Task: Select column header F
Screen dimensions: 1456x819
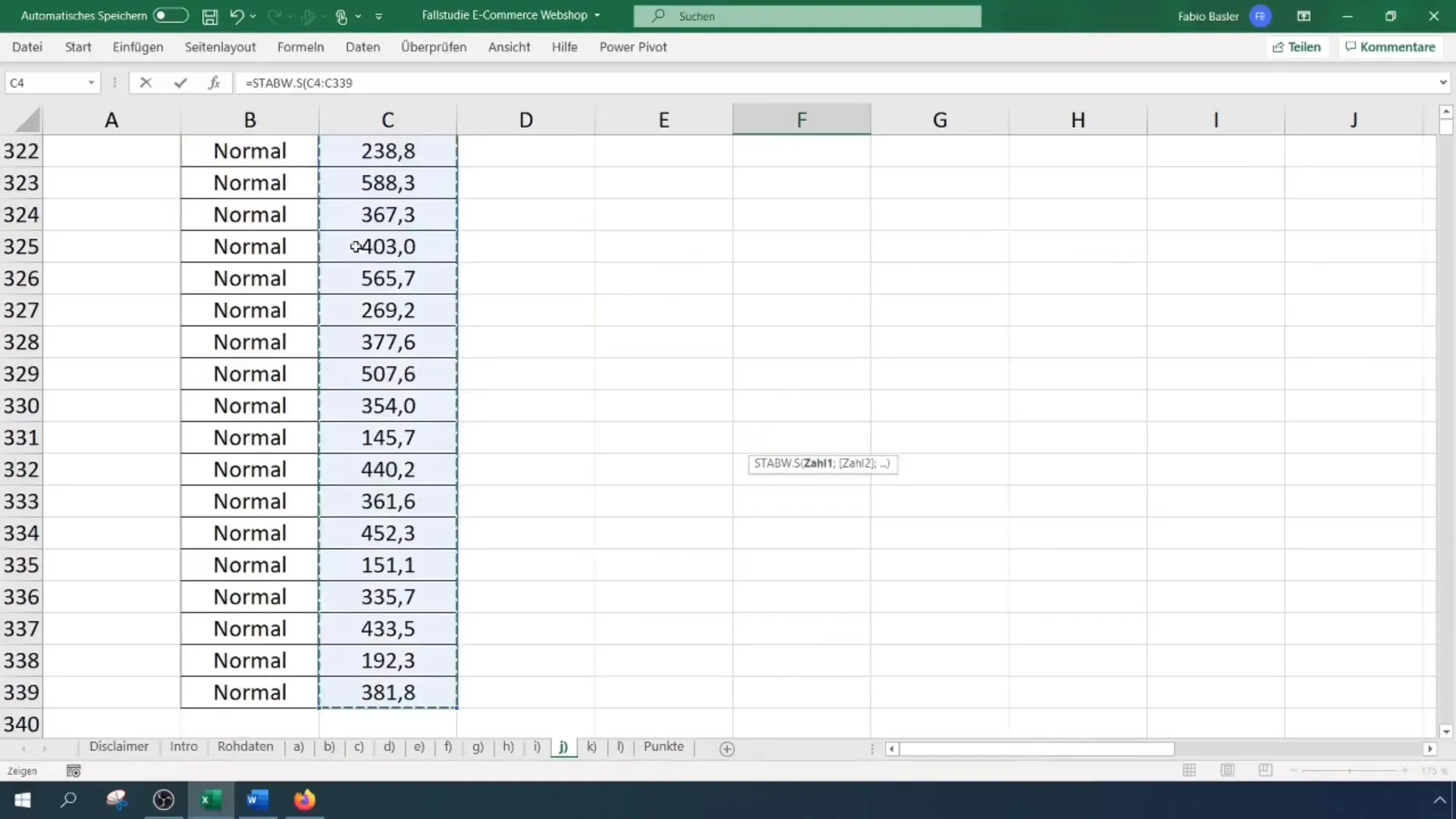Action: coord(802,120)
